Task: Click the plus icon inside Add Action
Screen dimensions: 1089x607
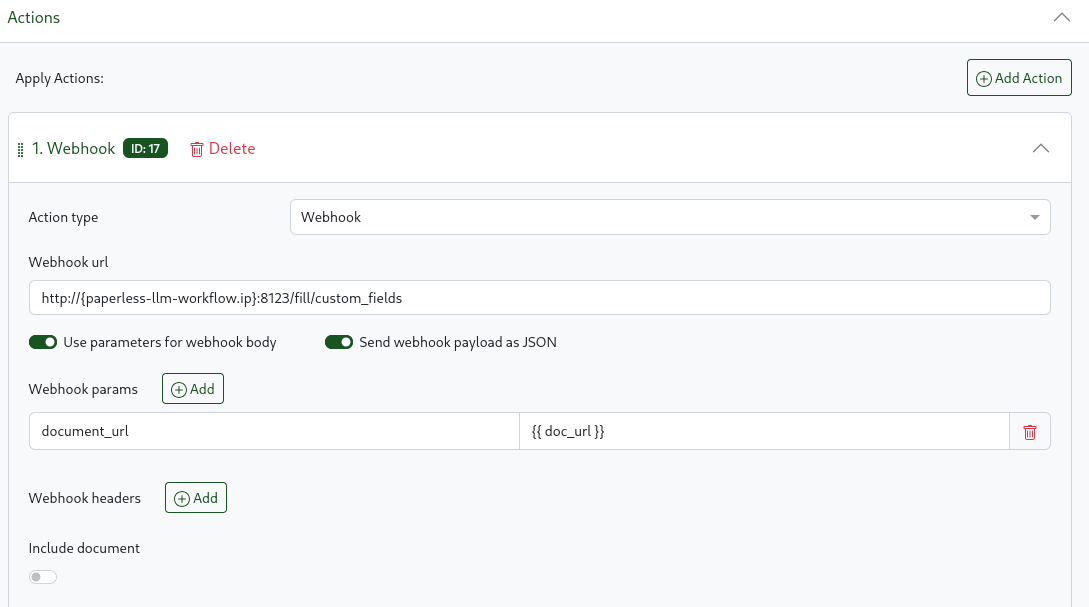Action: tap(982, 77)
